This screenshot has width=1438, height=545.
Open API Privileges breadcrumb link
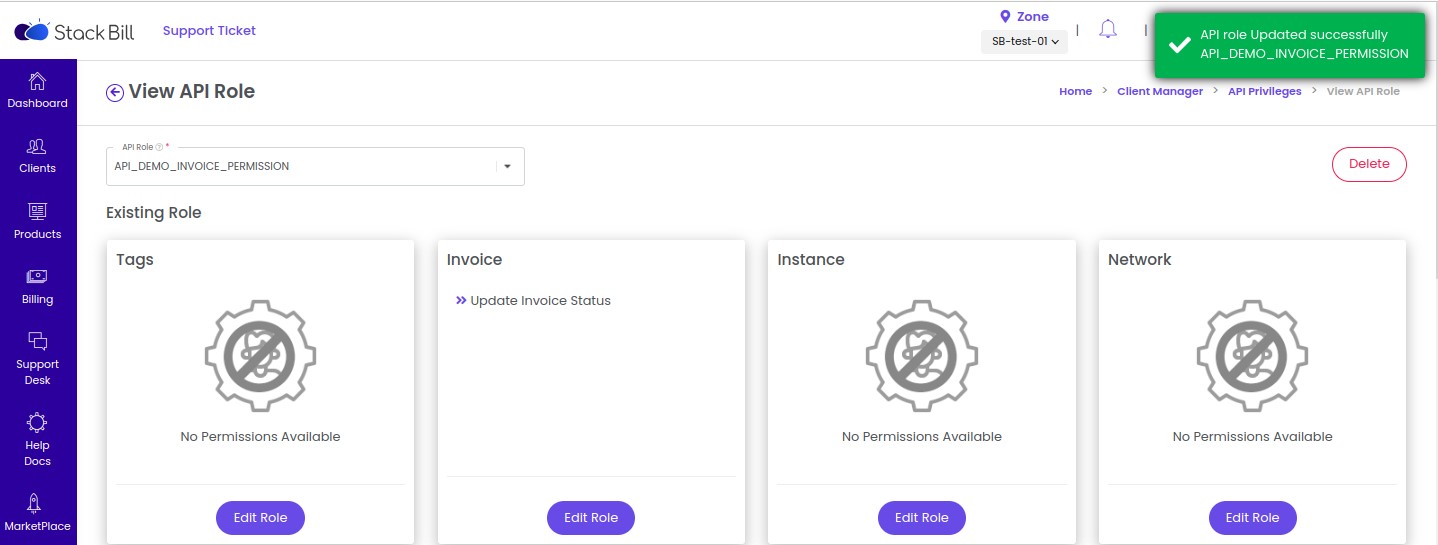[1265, 91]
